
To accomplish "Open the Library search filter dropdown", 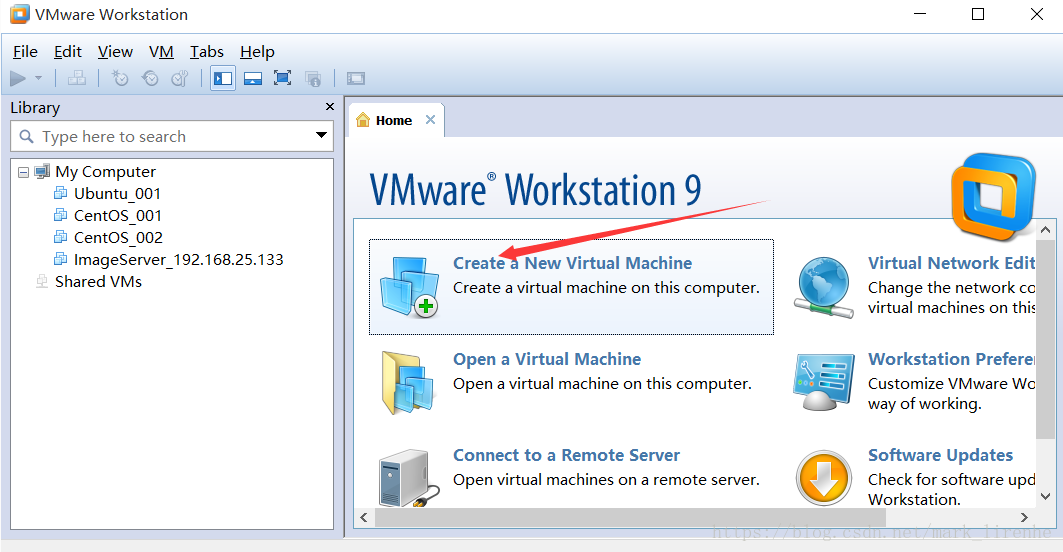I will (321, 136).
